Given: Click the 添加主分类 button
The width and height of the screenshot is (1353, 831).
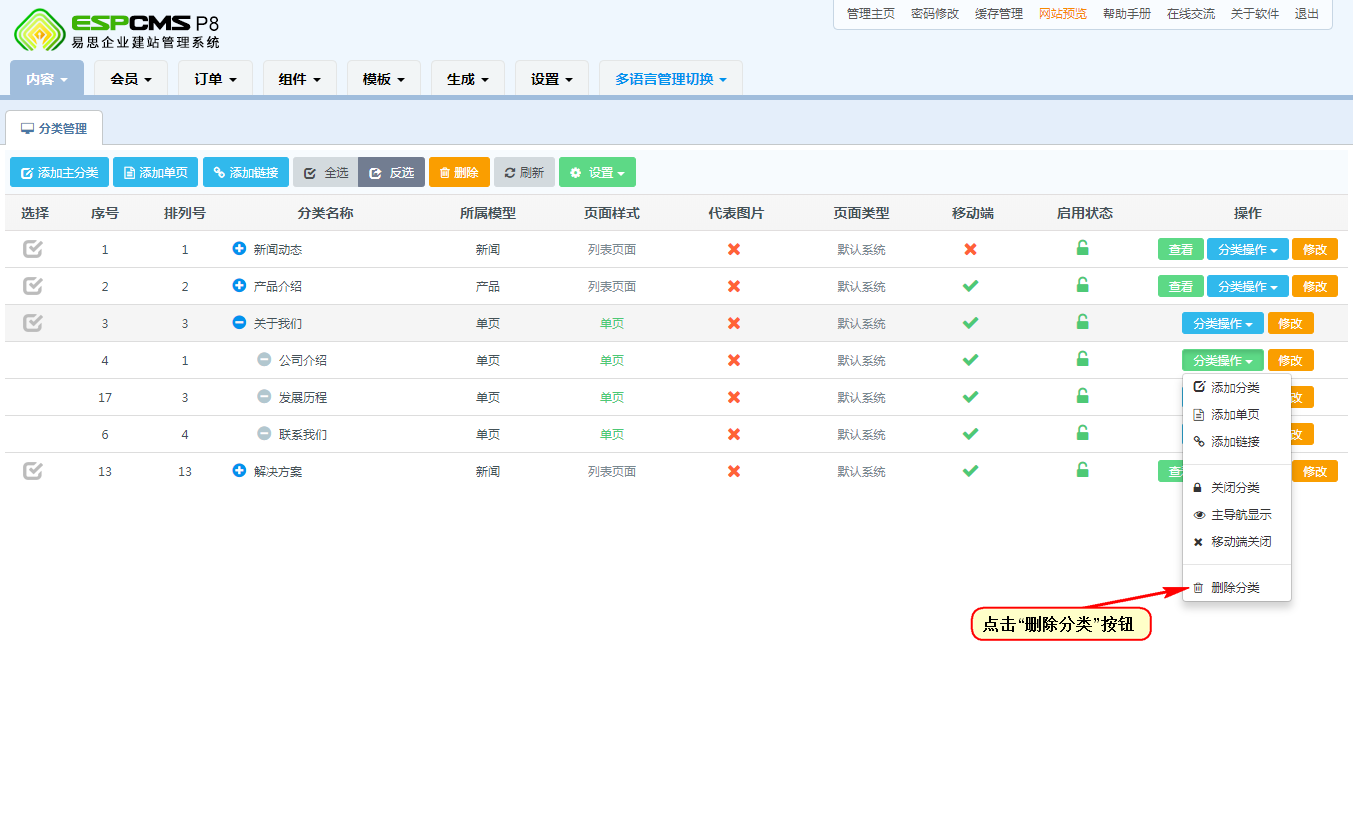Looking at the screenshot, I should (59, 172).
